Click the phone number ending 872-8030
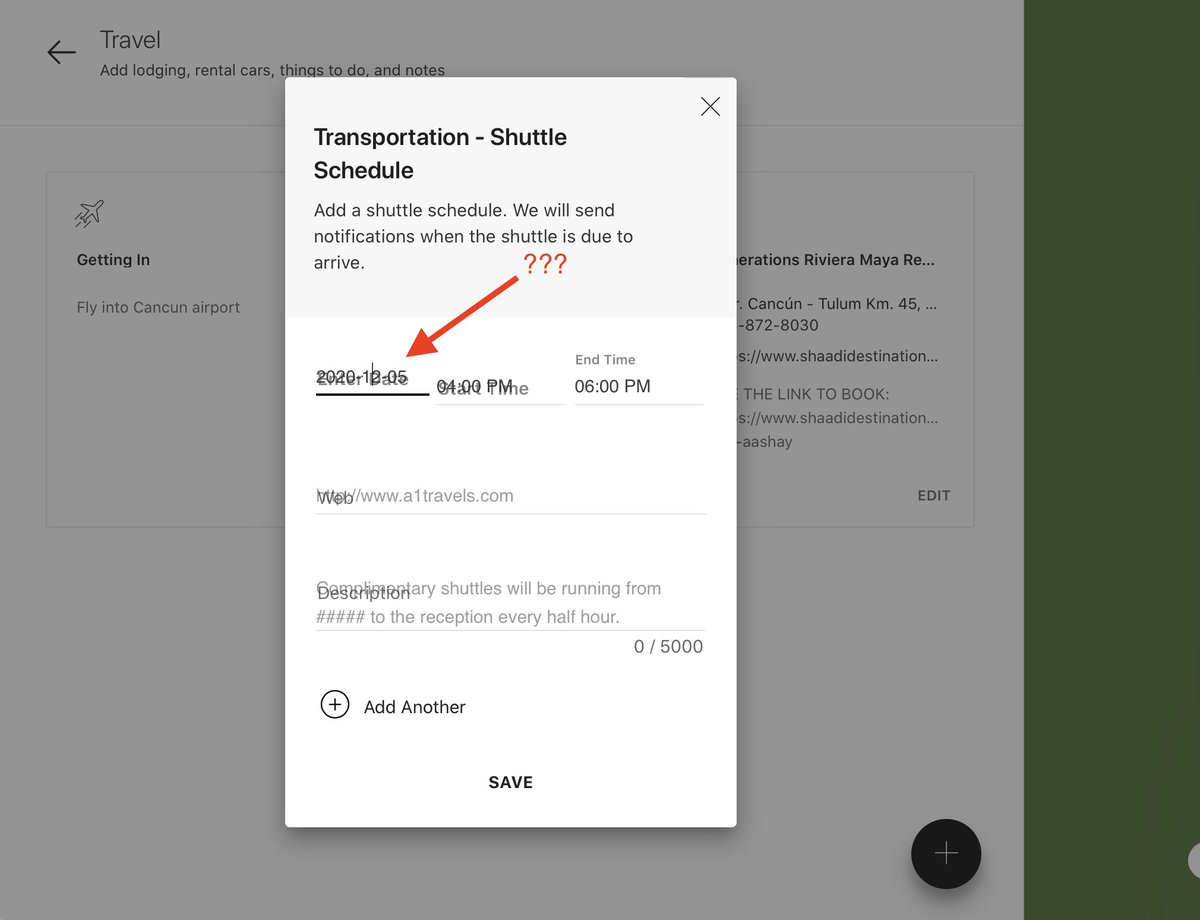Screen dimensions: 1200x920 tap(777, 326)
